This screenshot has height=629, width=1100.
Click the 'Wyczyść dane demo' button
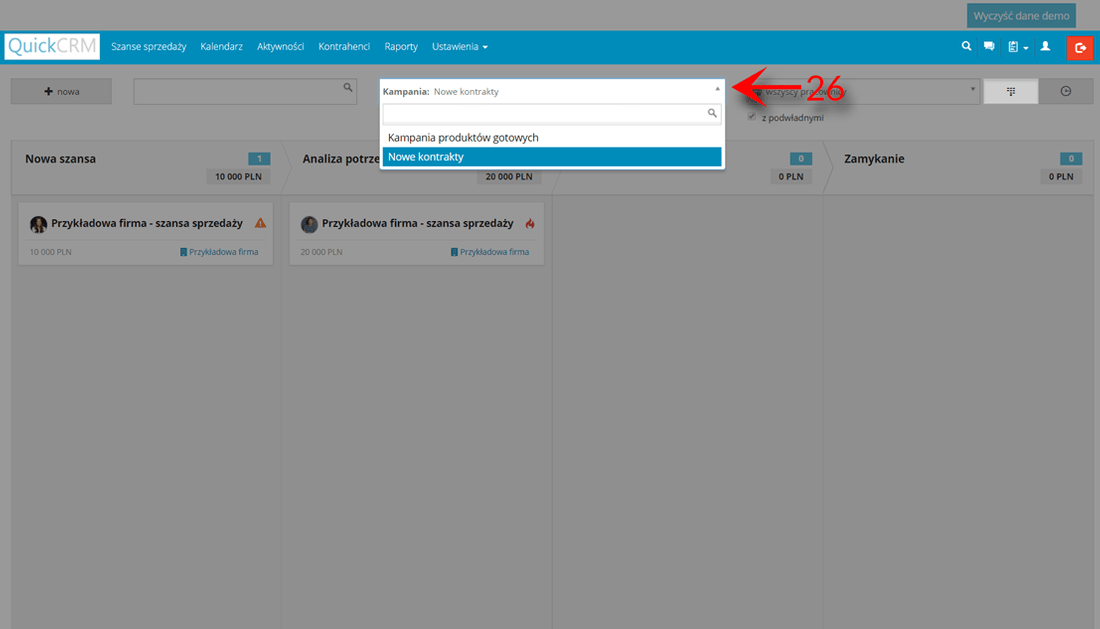click(1021, 15)
